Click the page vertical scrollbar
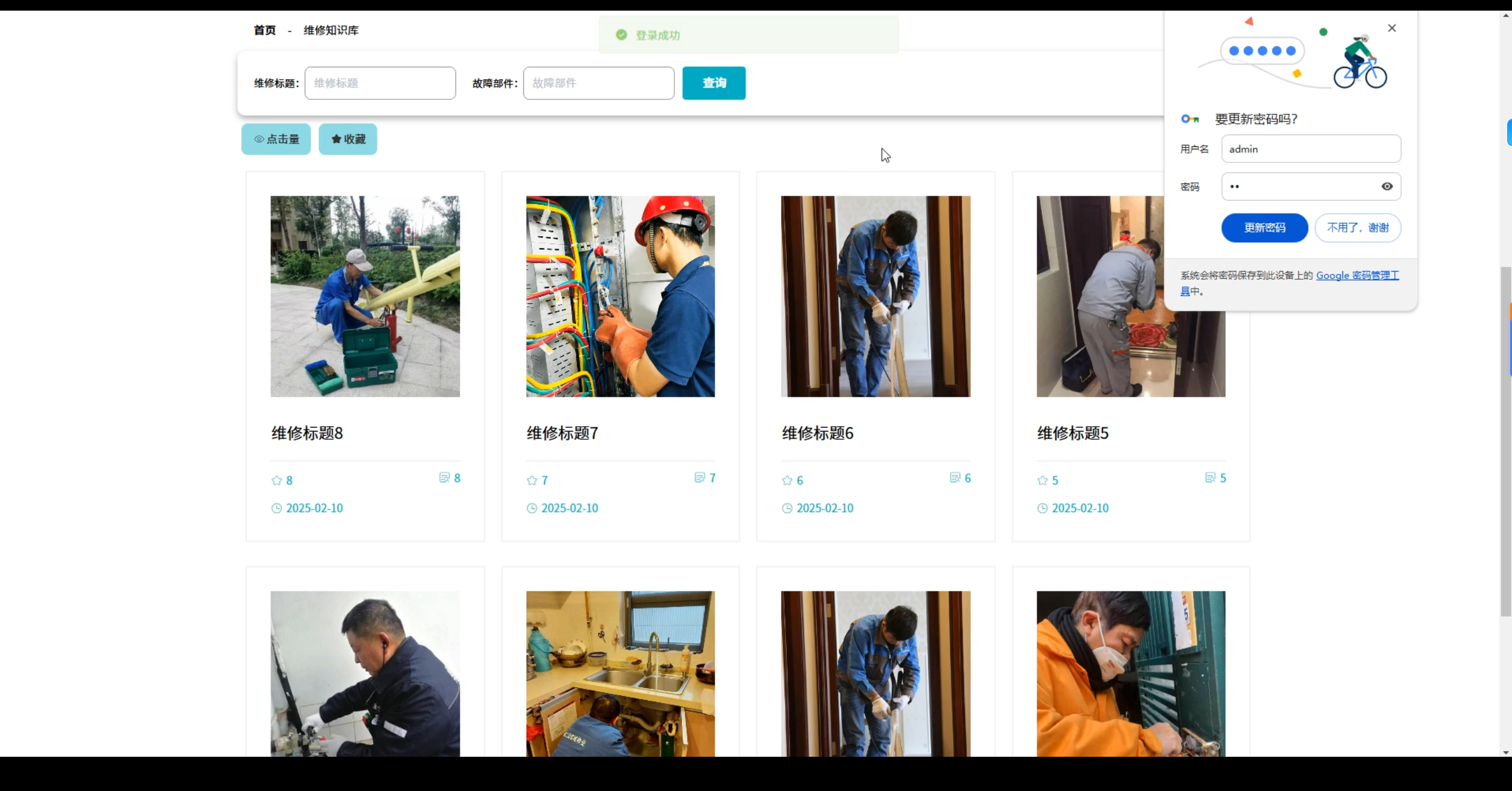 1506,442
